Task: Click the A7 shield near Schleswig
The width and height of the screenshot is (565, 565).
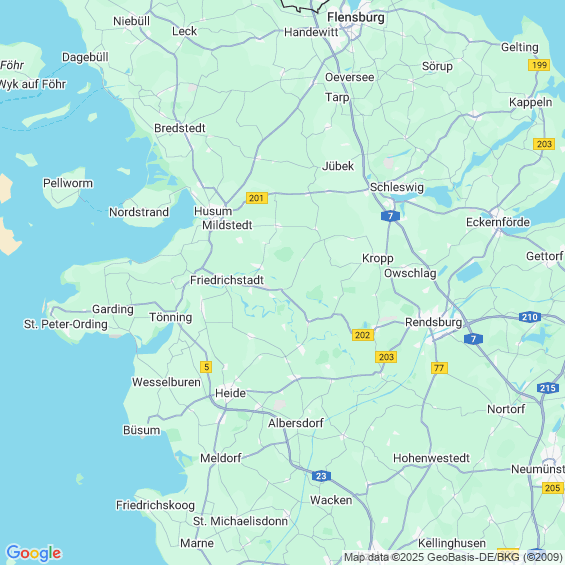Action: pyautogui.click(x=390, y=216)
